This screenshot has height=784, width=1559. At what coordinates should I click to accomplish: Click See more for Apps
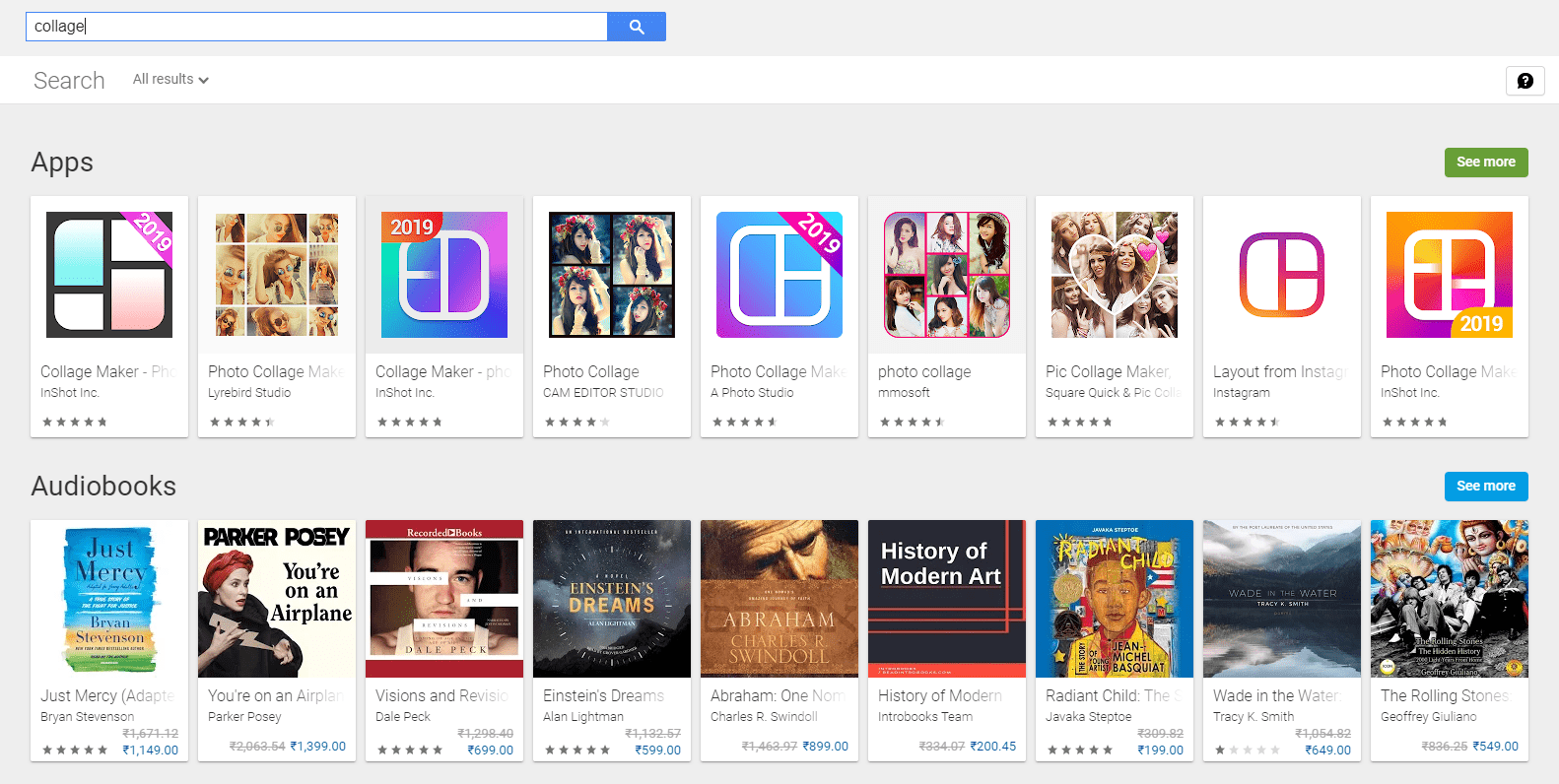[1486, 163]
